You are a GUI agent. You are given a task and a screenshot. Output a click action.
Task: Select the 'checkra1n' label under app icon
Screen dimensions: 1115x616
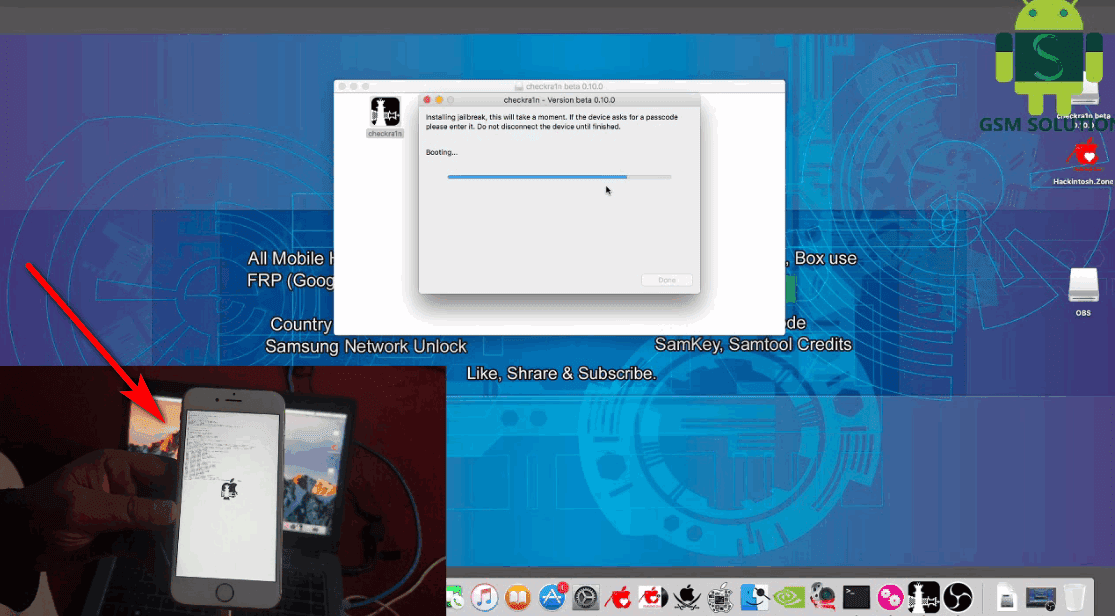[x=385, y=134]
